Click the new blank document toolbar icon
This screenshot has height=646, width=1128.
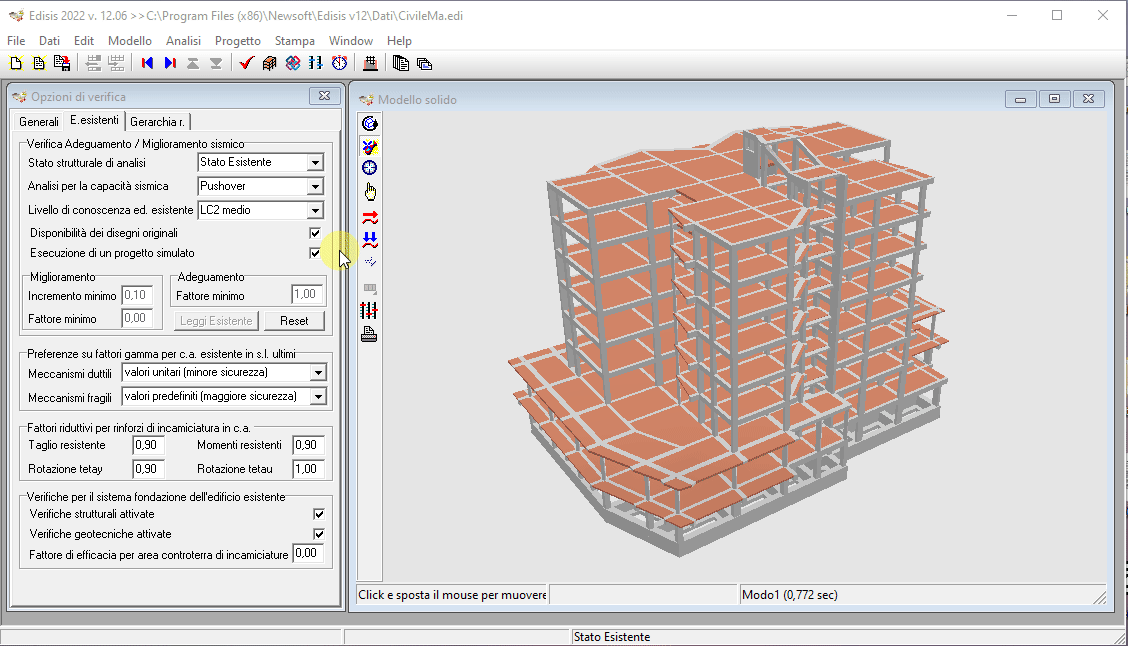(x=15, y=63)
